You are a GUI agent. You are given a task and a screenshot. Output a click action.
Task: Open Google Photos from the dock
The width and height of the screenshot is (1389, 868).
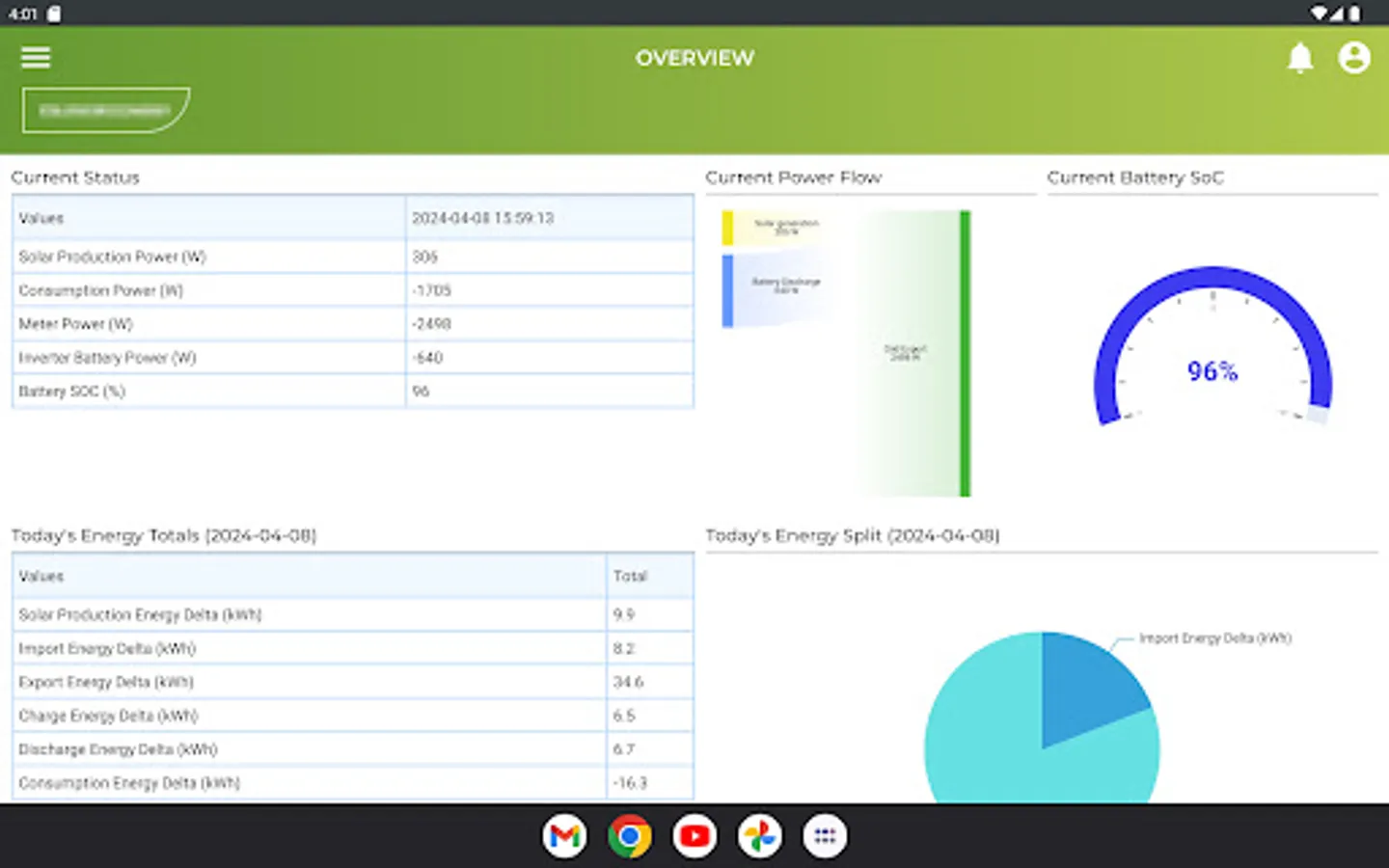[759, 835]
